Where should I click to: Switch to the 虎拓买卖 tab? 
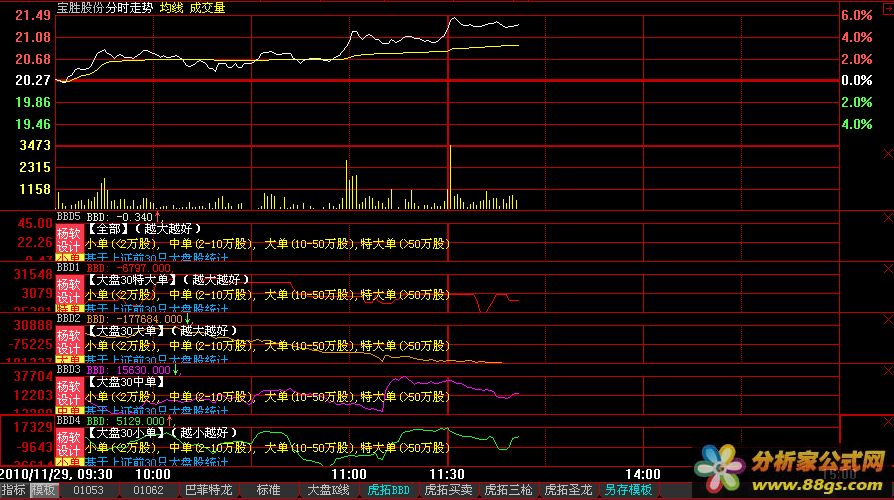(448, 490)
